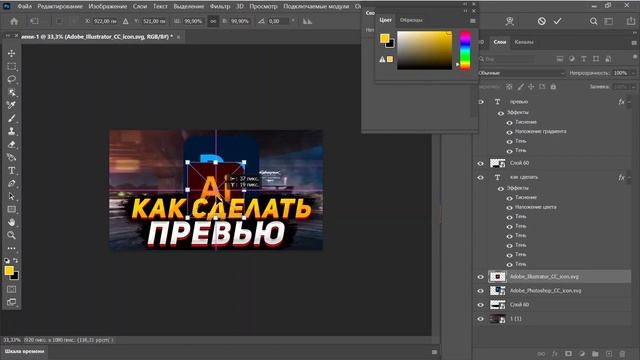
Task: Add a layer mask
Action: [568, 354]
